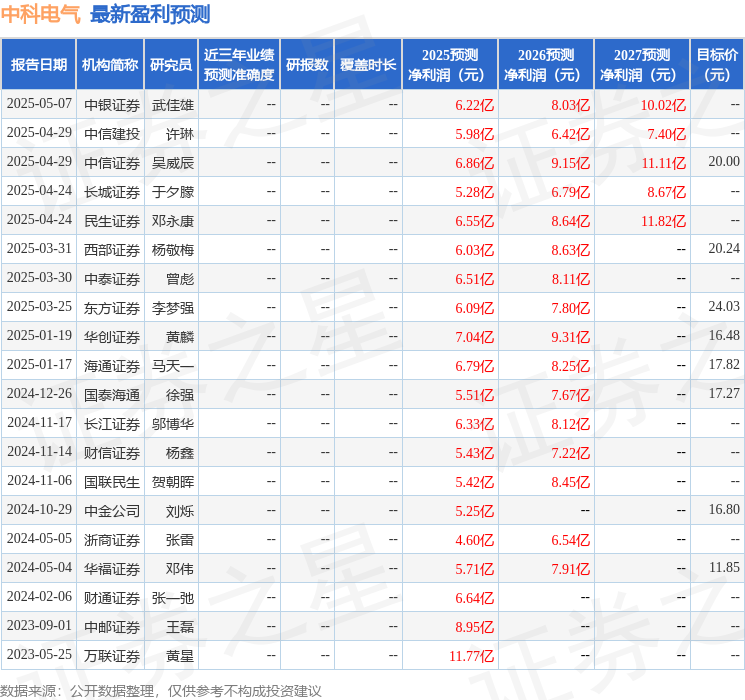Click the 研报数 column header
745x700 pixels.
(x=307, y=65)
